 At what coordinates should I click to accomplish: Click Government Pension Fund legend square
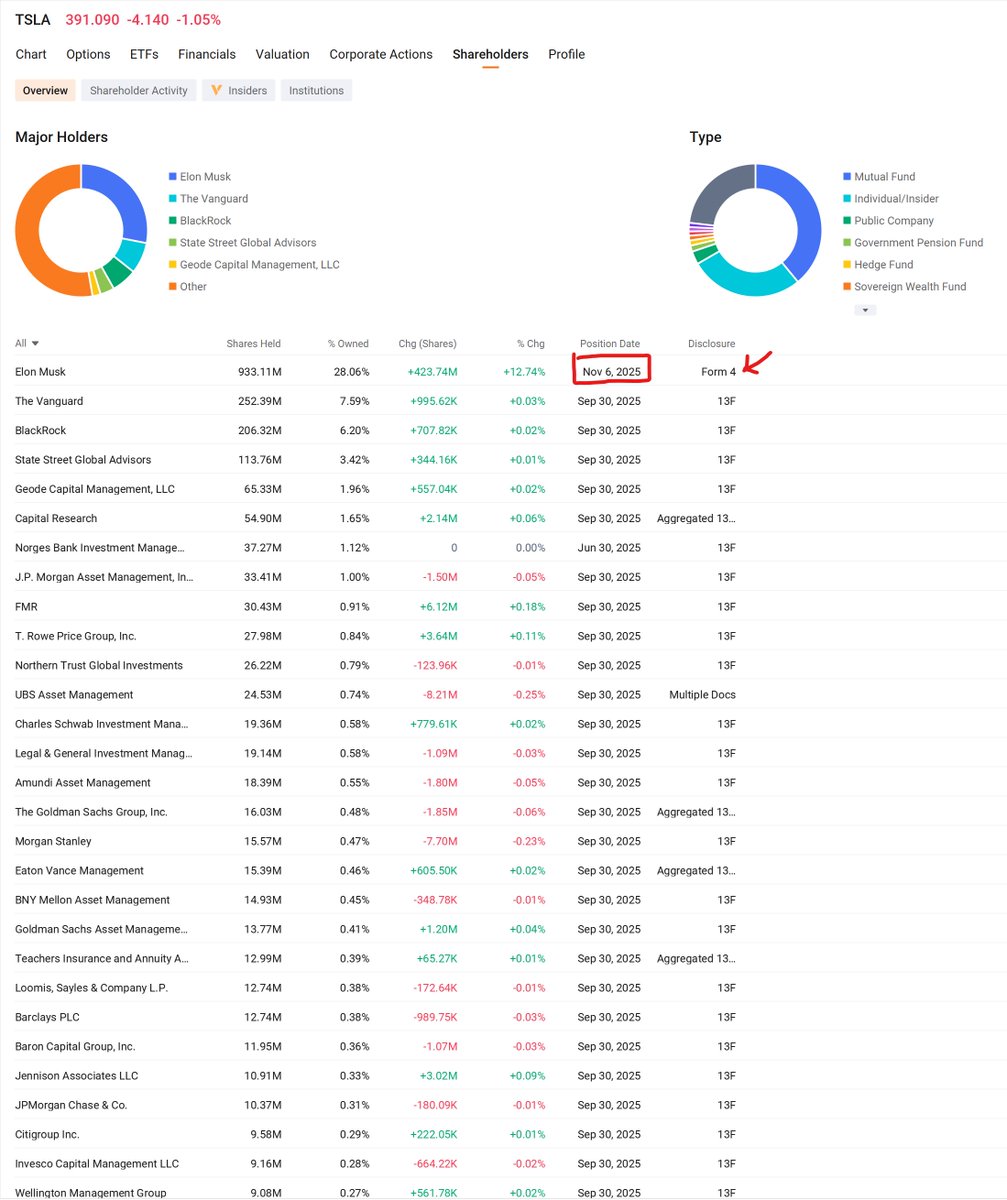tap(848, 243)
